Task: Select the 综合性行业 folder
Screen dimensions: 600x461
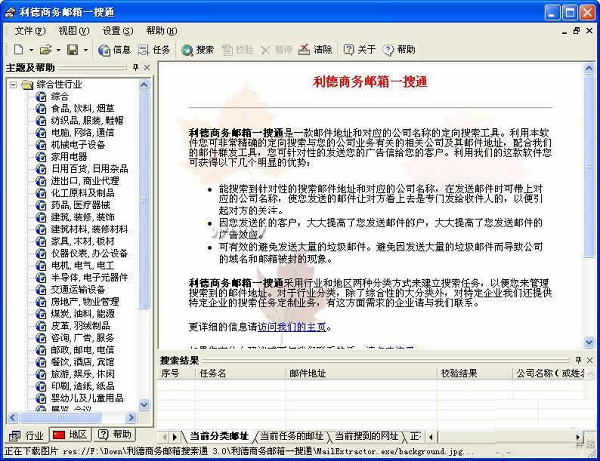Action: pyautogui.click(x=52, y=84)
